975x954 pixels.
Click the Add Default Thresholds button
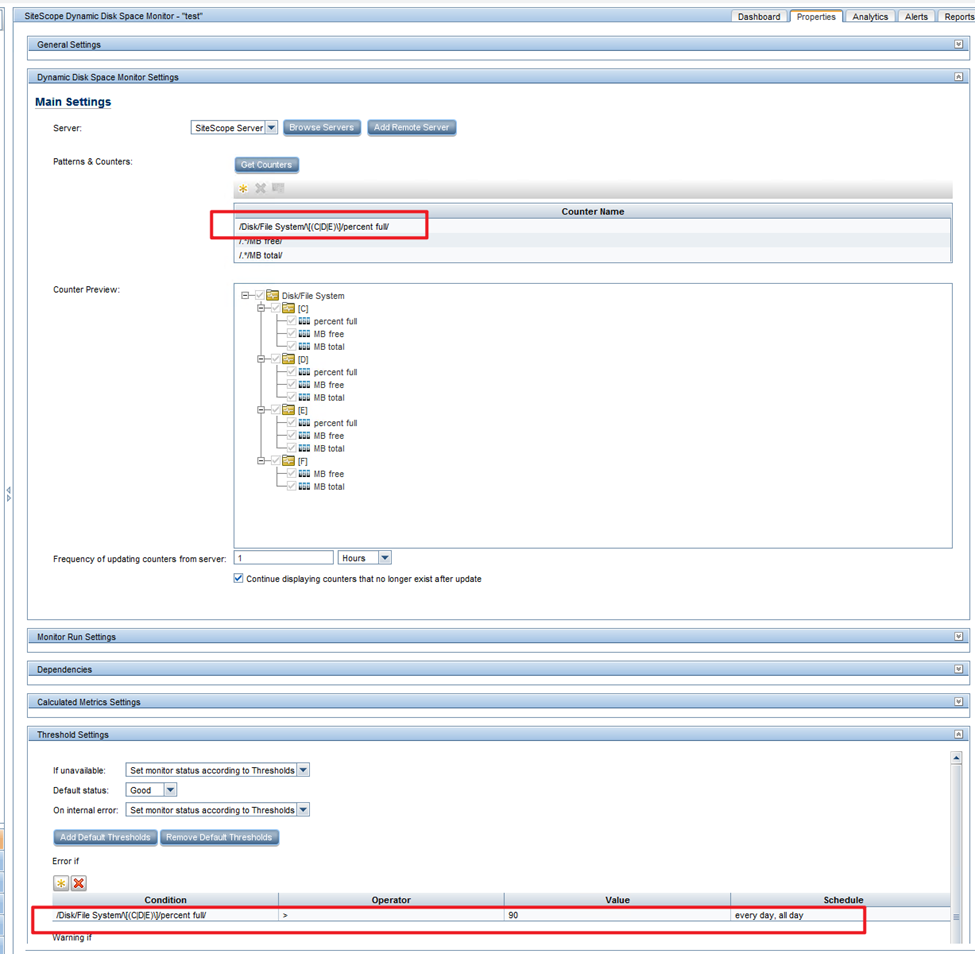[x=105, y=837]
